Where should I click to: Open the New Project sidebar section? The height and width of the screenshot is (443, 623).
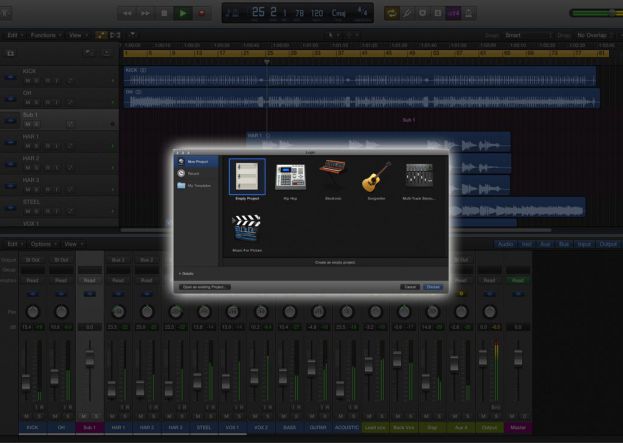[x=196, y=162]
